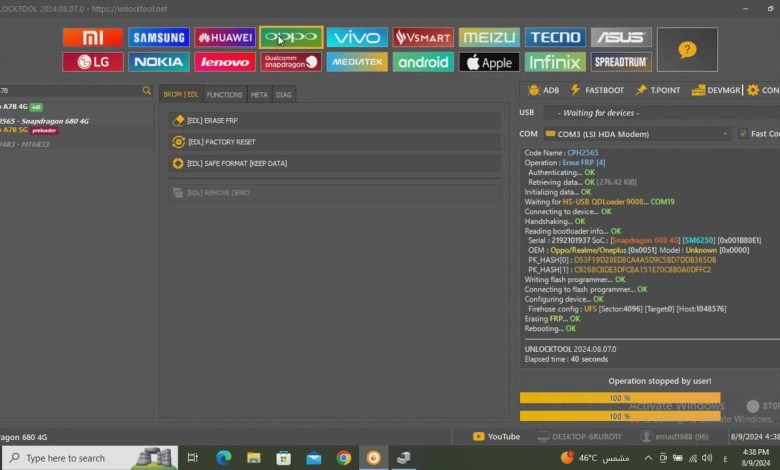Image resolution: width=780 pixels, height=470 pixels.
Task: Switch to the FUNCTIONS tab
Action: [x=224, y=95]
